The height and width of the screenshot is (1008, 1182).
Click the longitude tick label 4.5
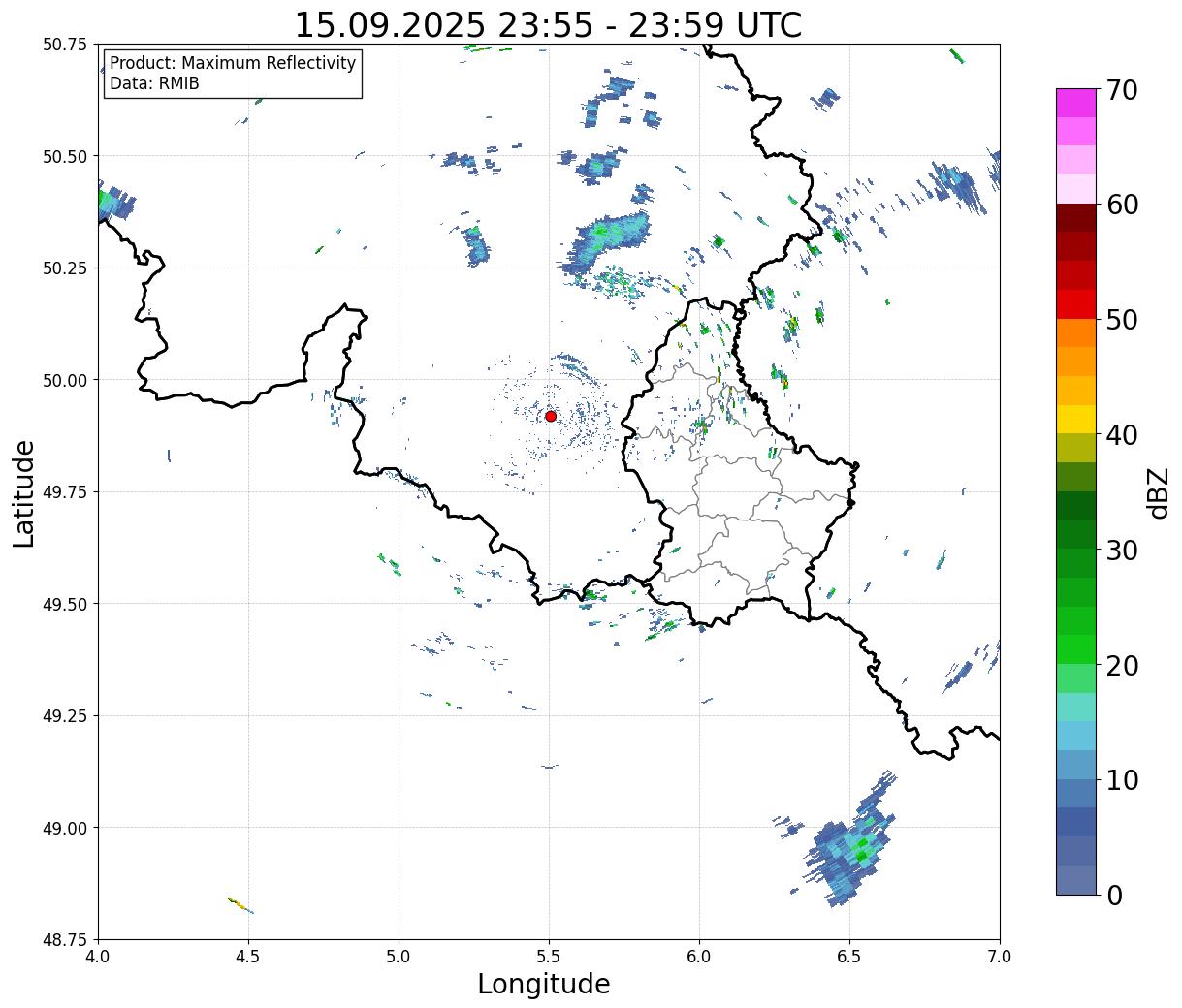(x=248, y=956)
